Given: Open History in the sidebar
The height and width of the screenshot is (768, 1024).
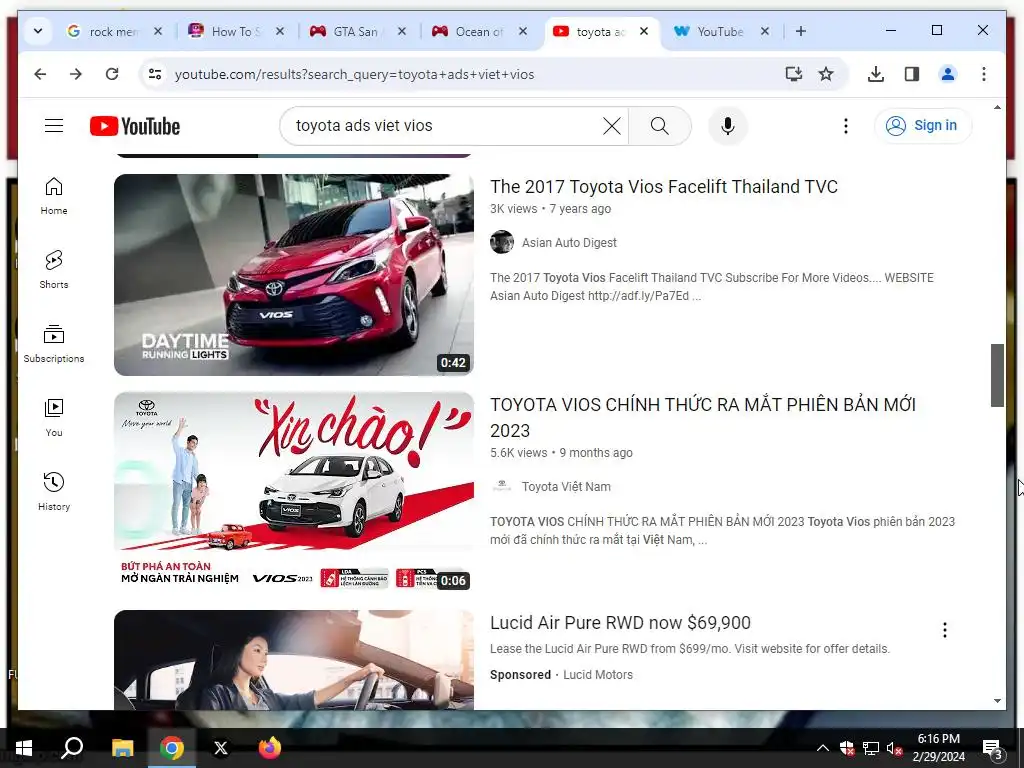Looking at the screenshot, I should point(54,492).
